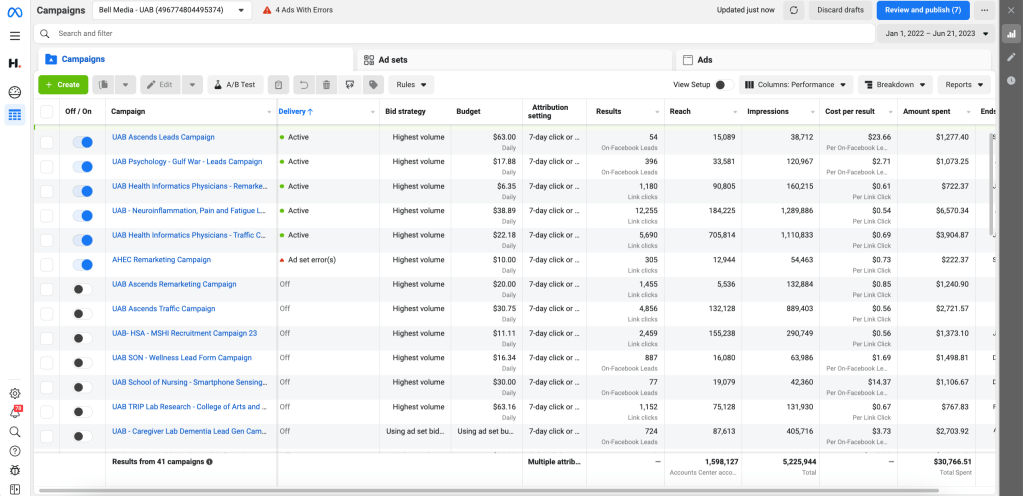Enable the View Setup toggle
The image size is (1023, 496).
(724, 85)
